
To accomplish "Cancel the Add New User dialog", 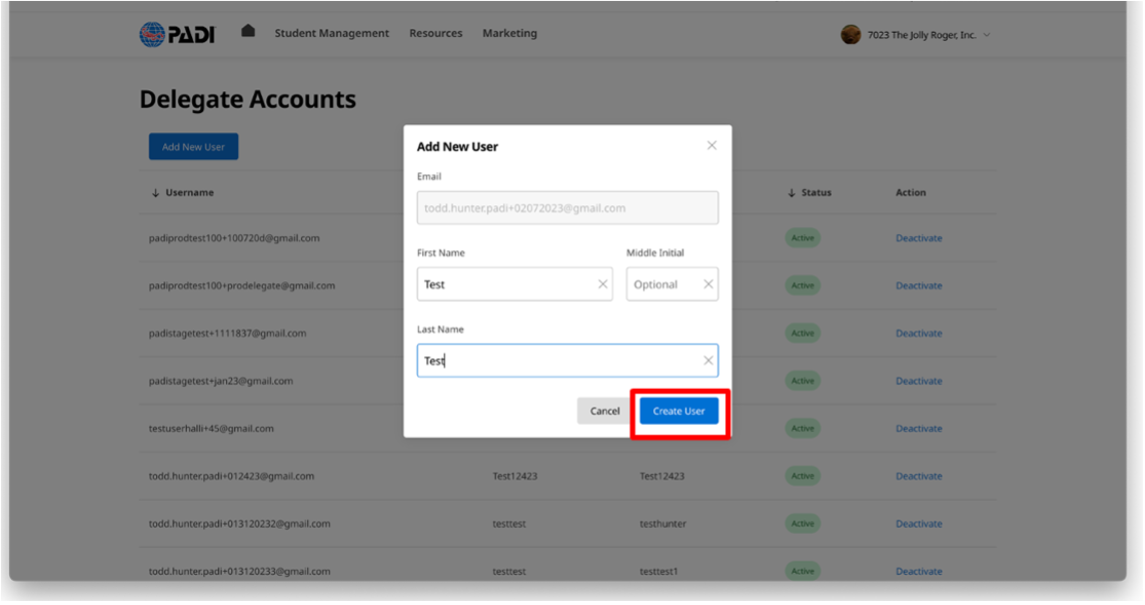I will point(604,411).
